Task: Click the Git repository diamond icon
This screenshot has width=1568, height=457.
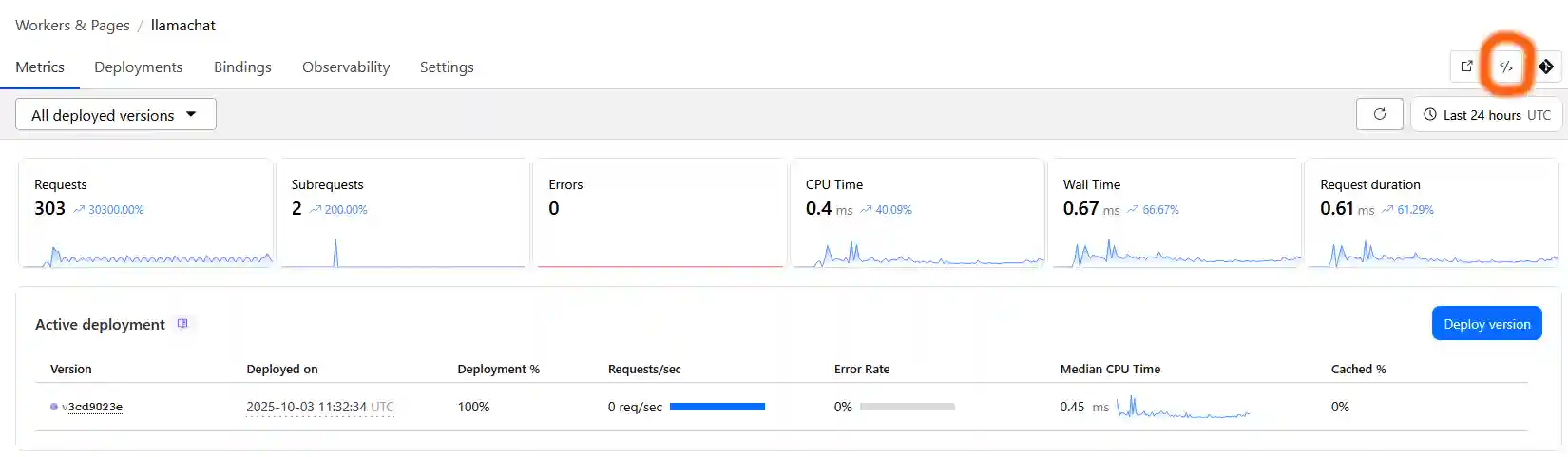Action: click(x=1546, y=67)
